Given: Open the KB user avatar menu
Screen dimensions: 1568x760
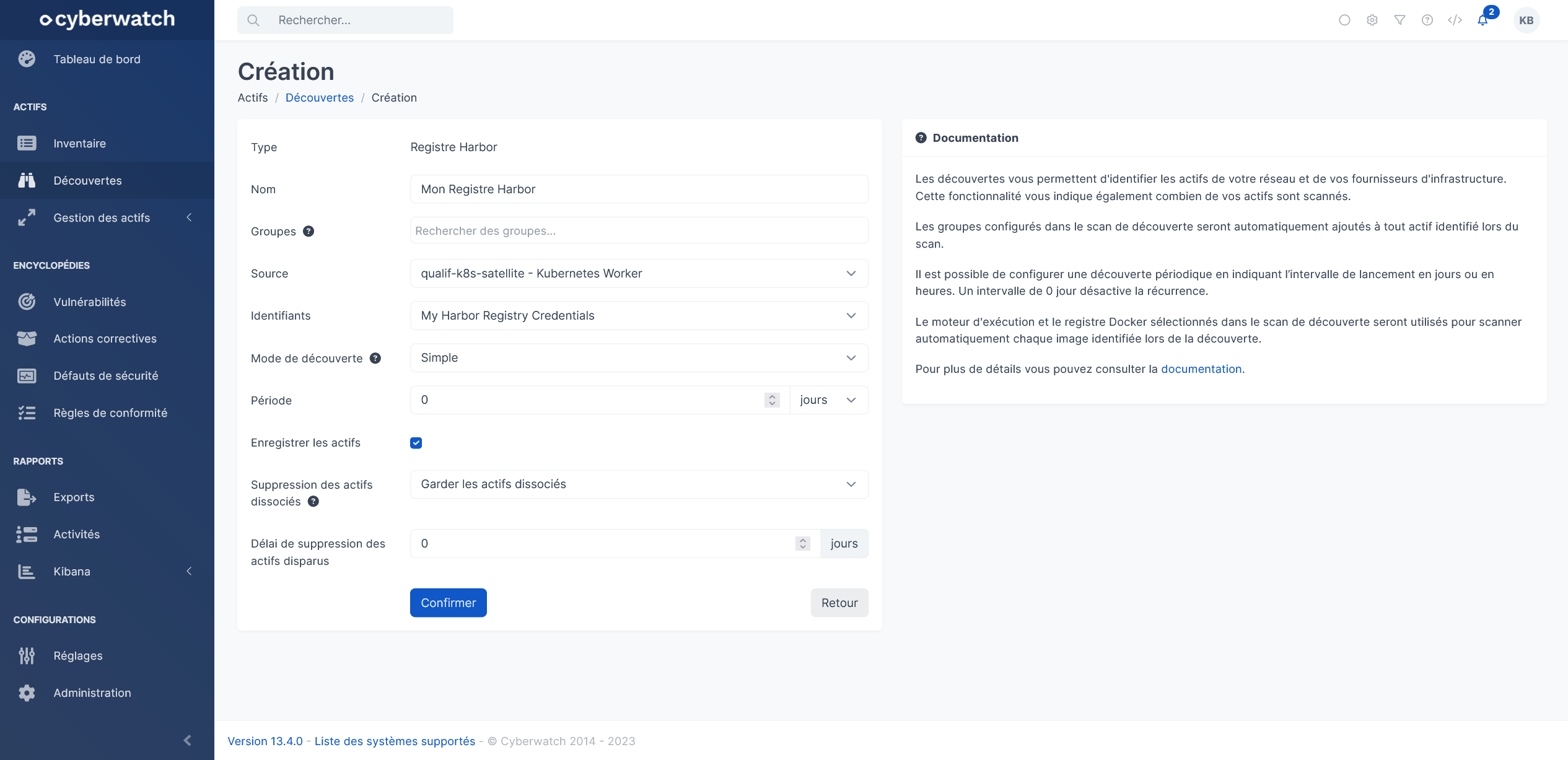Looking at the screenshot, I should point(1526,20).
